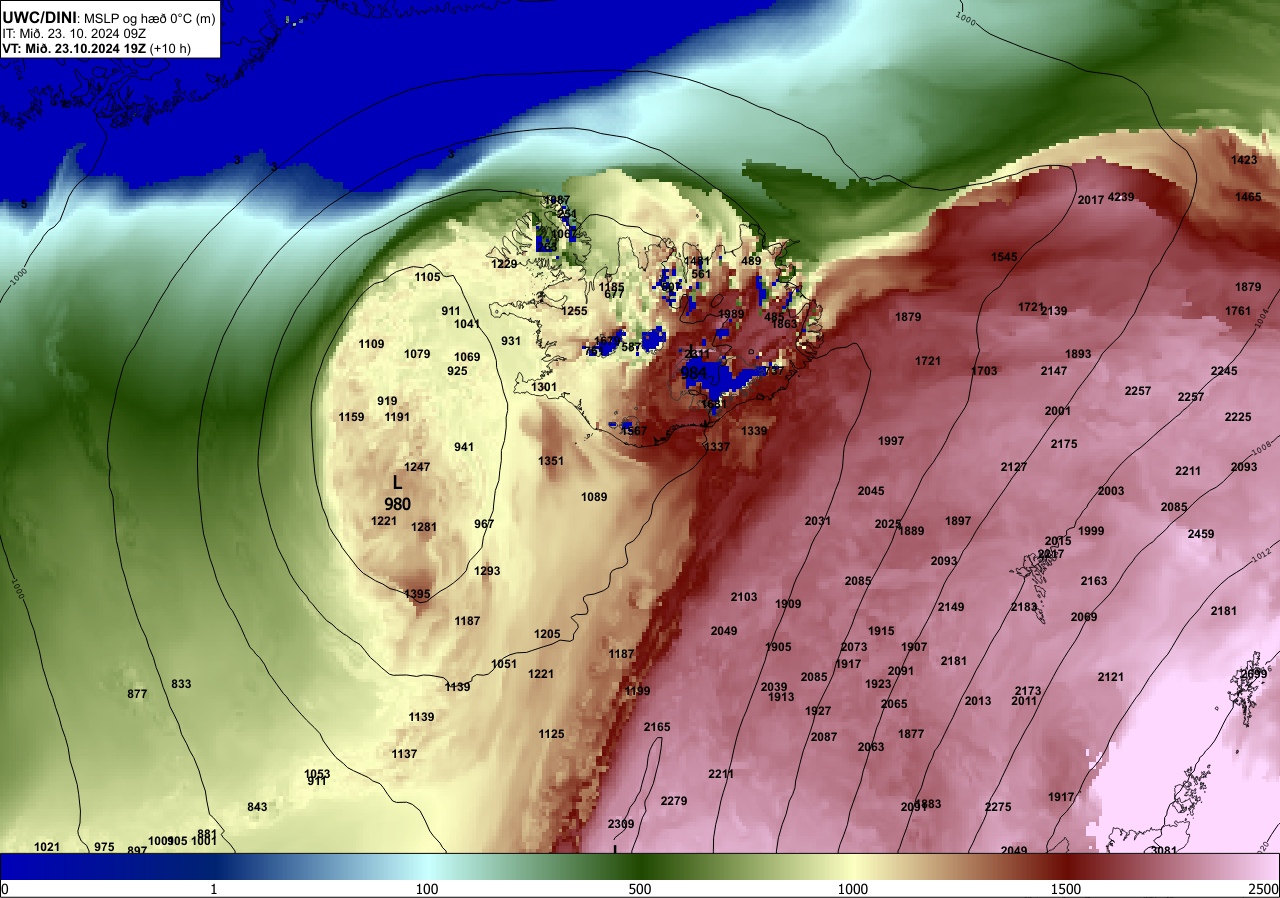The image size is (1280, 898).
Task: Click the height value '4239'
Action: [x=1121, y=198]
